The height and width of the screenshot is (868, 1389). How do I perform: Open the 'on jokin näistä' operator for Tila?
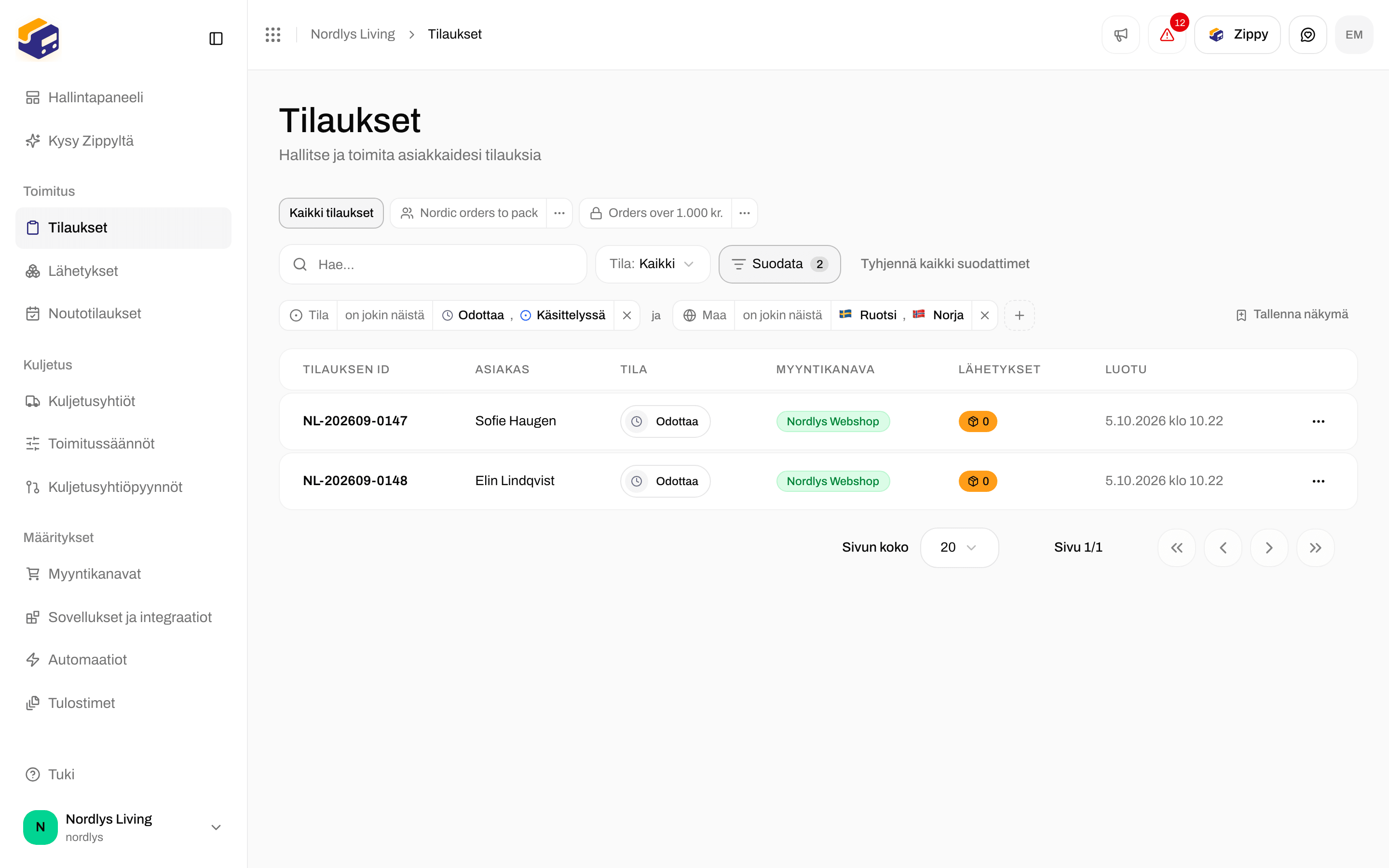(x=384, y=315)
